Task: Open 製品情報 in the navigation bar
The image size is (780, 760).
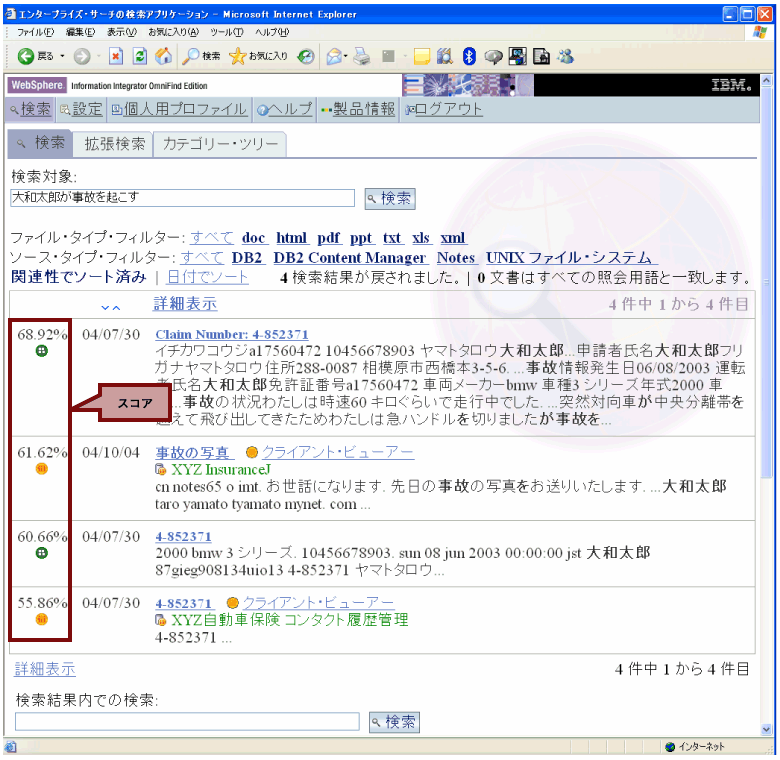Action: 358,109
